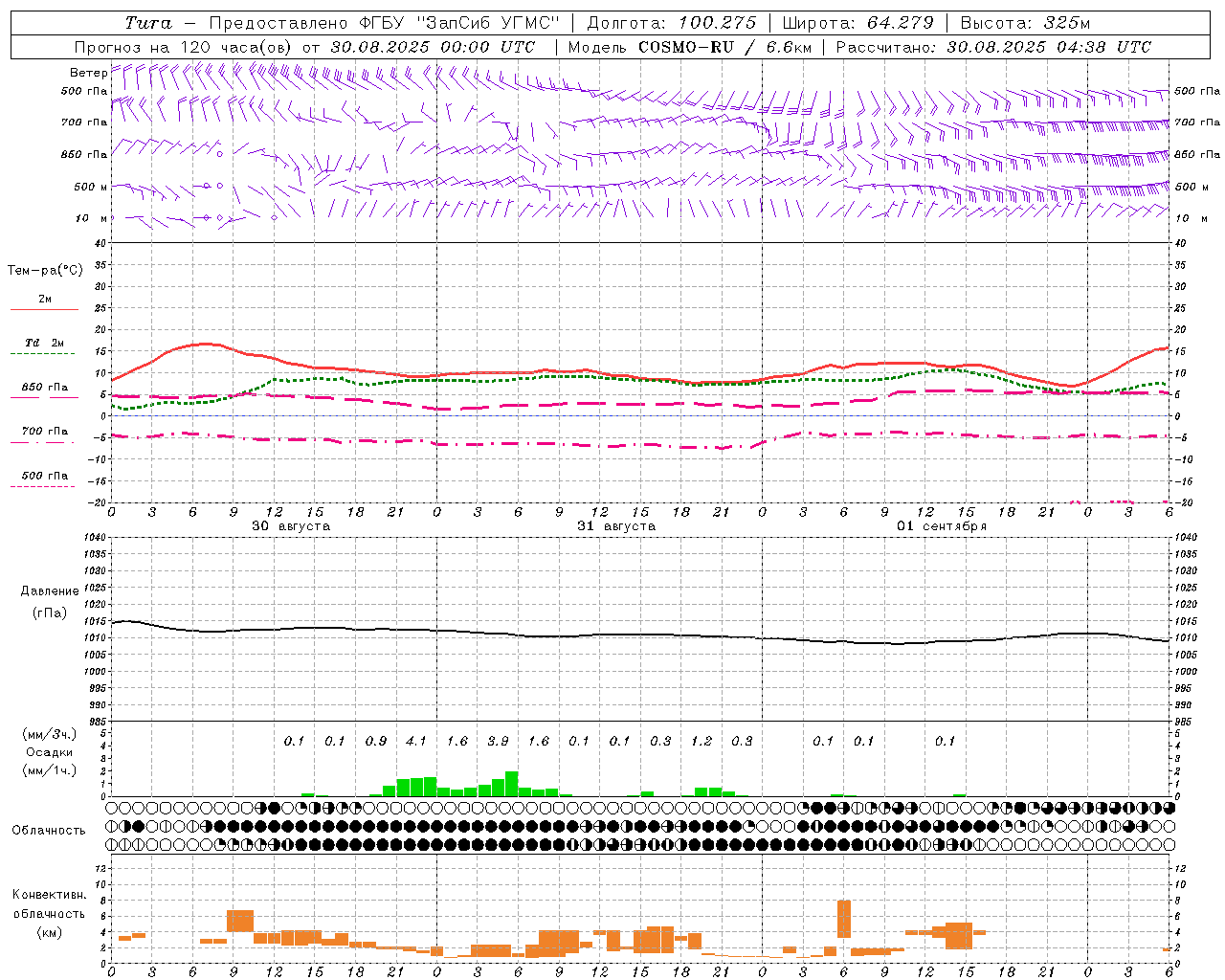Image resolution: width=1225 pixels, height=980 pixels.
Task: Click the latitude value "Широта: 64.279"
Action: coord(857,23)
